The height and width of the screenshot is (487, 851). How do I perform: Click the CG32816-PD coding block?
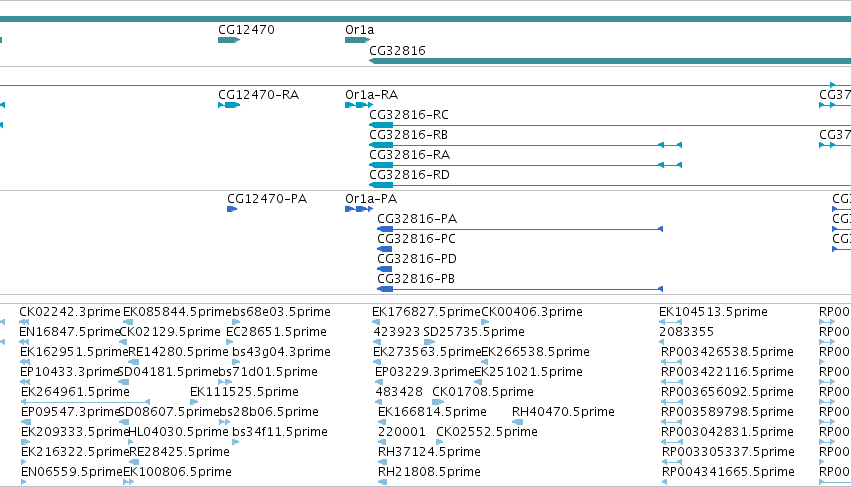point(385,269)
